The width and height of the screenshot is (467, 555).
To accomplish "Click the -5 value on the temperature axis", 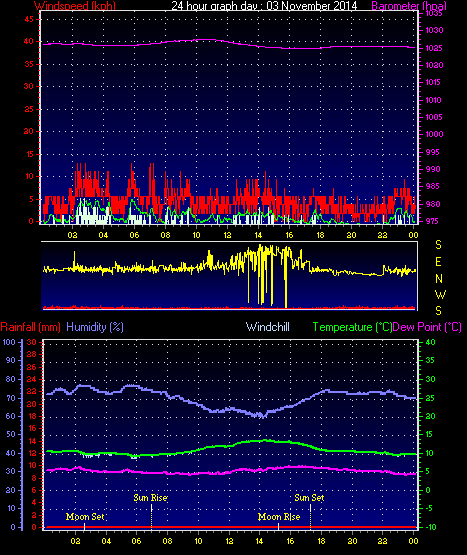I will (429, 508).
